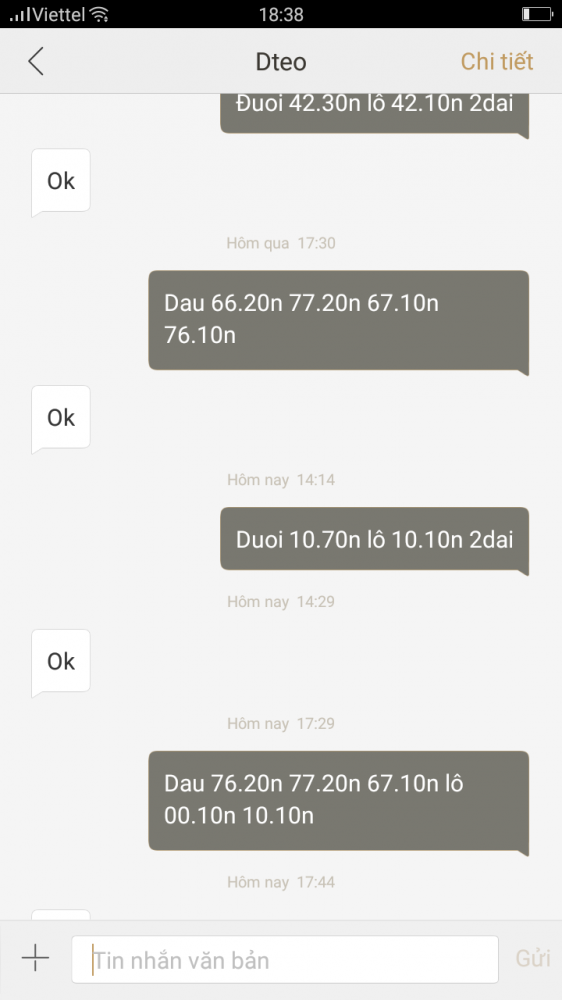Tap the Hôm nay 17:44 timestamp
The width and height of the screenshot is (562, 1000).
click(x=281, y=882)
